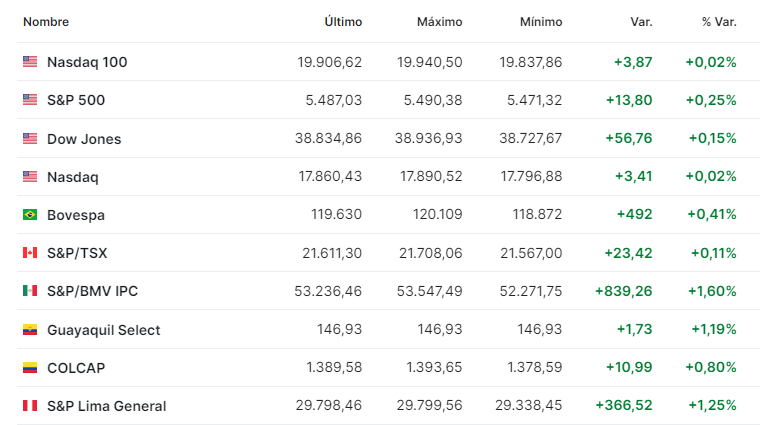Open the Nasdaq 100 index link
760x425 pixels.
click(87, 62)
